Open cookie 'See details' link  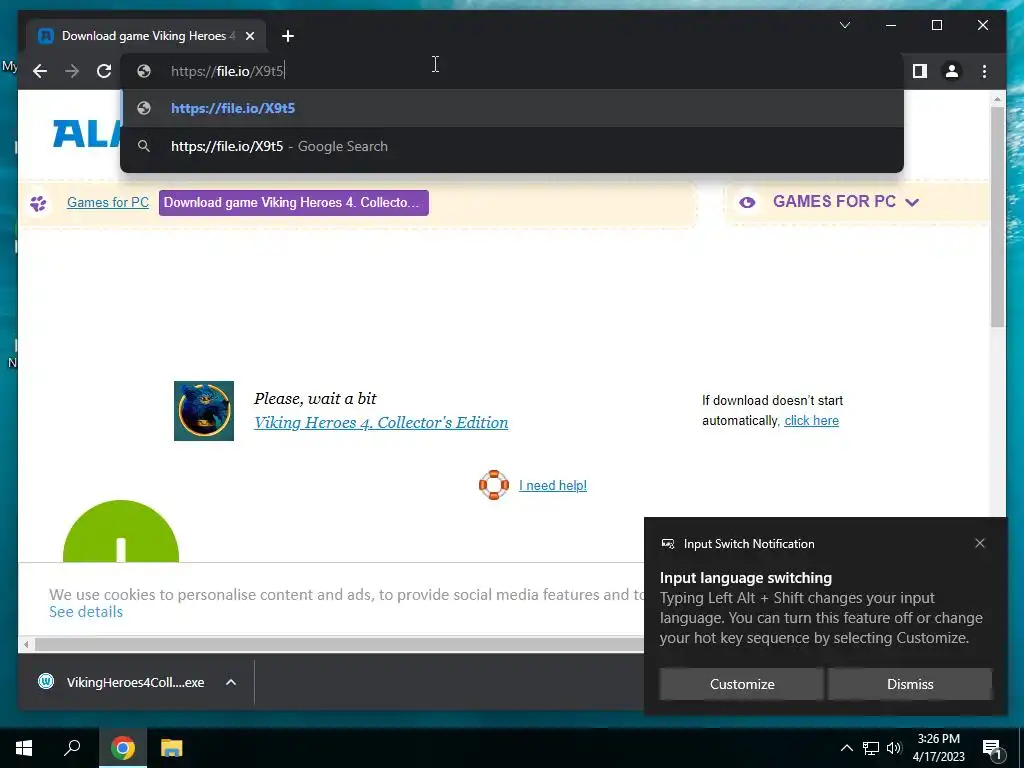tap(86, 612)
